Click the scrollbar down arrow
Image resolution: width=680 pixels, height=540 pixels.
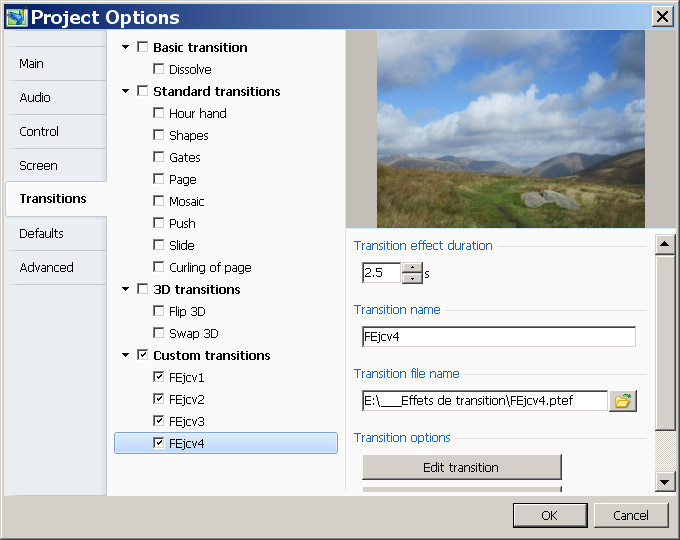click(664, 482)
